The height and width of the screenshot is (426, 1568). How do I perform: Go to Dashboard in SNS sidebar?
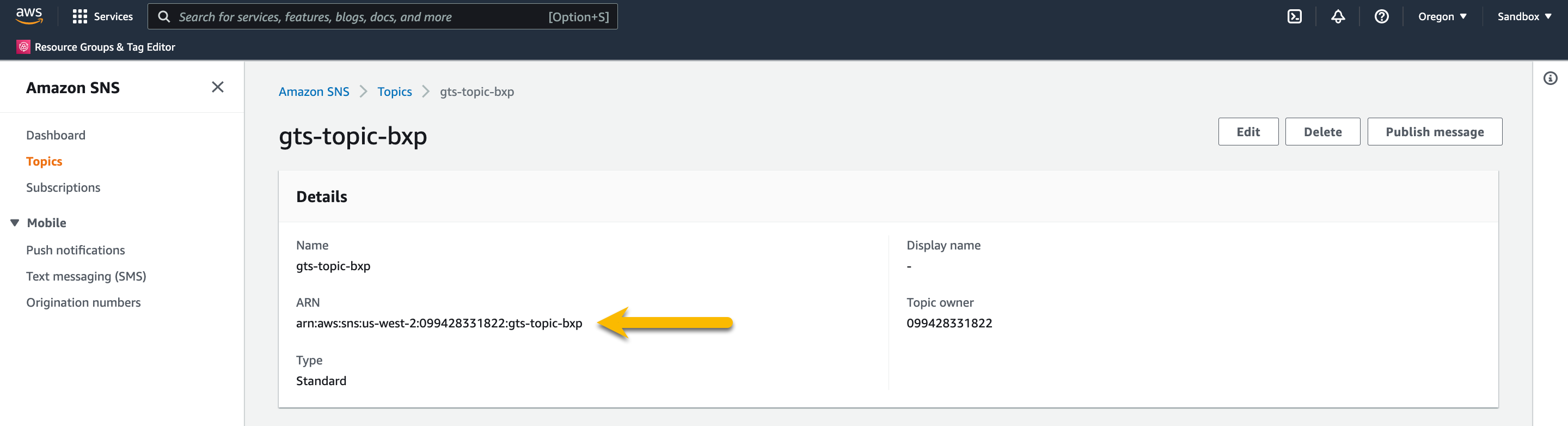[x=56, y=135]
